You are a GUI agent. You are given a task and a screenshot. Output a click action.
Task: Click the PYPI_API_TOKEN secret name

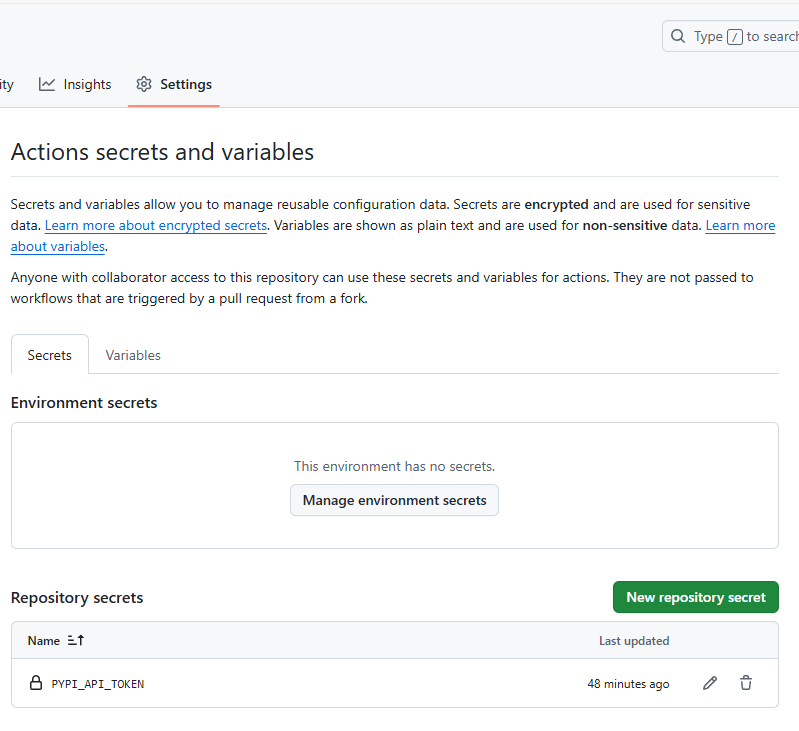pos(98,684)
